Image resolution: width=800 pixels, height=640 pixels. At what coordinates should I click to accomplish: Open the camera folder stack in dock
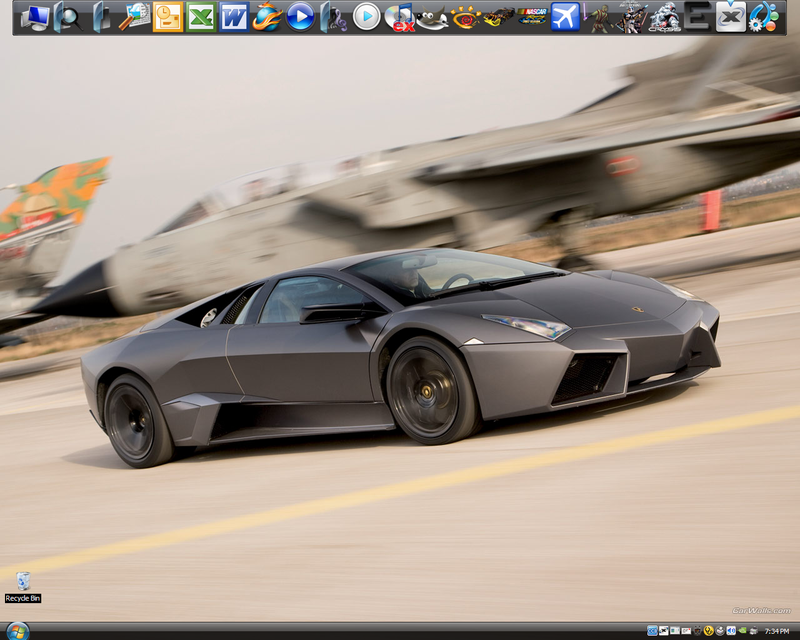click(x=102, y=17)
